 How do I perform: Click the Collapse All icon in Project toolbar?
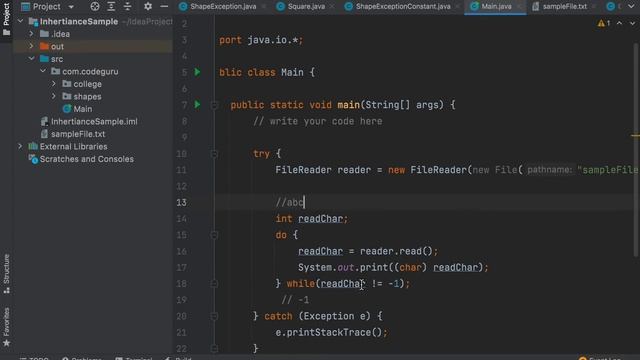click(x=127, y=7)
